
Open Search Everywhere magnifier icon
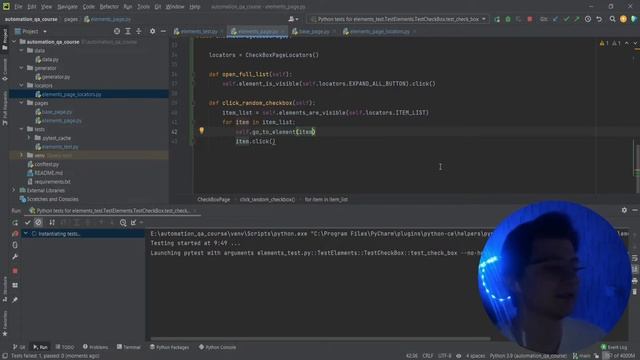pyautogui.click(x=613, y=19)
